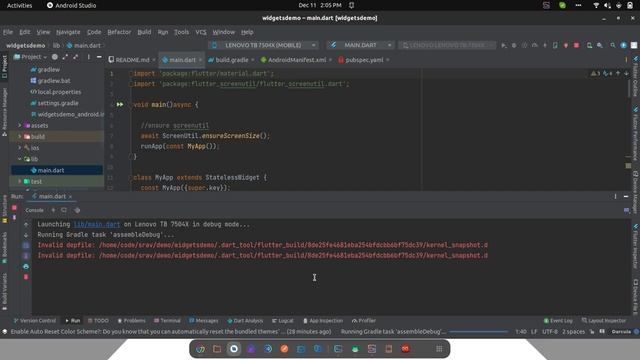Open the Layout Inspector tool window
The height and width of the screenshot is (360, 640).
pos(604,320)
